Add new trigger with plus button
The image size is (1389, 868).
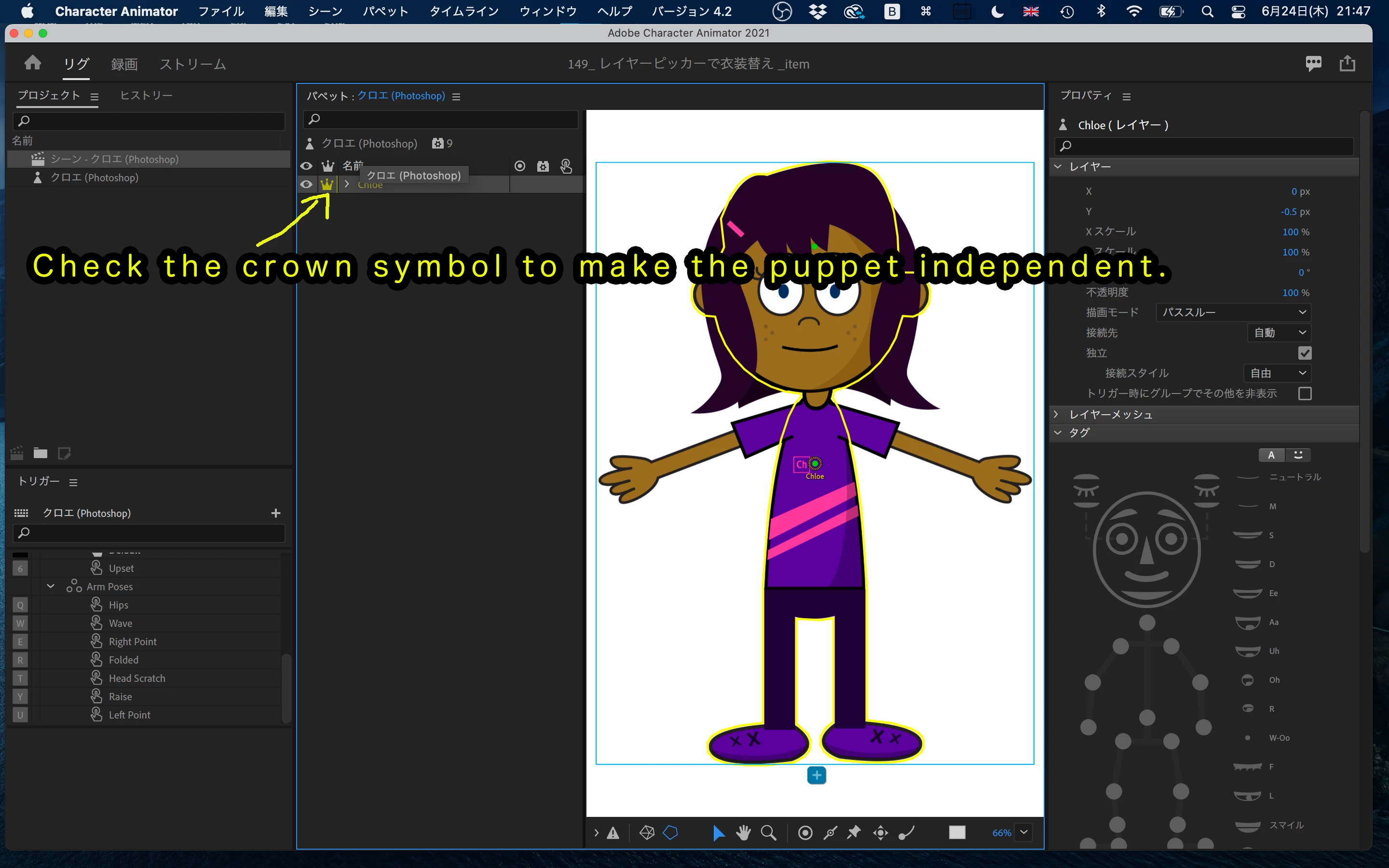(x=275, y=513)
